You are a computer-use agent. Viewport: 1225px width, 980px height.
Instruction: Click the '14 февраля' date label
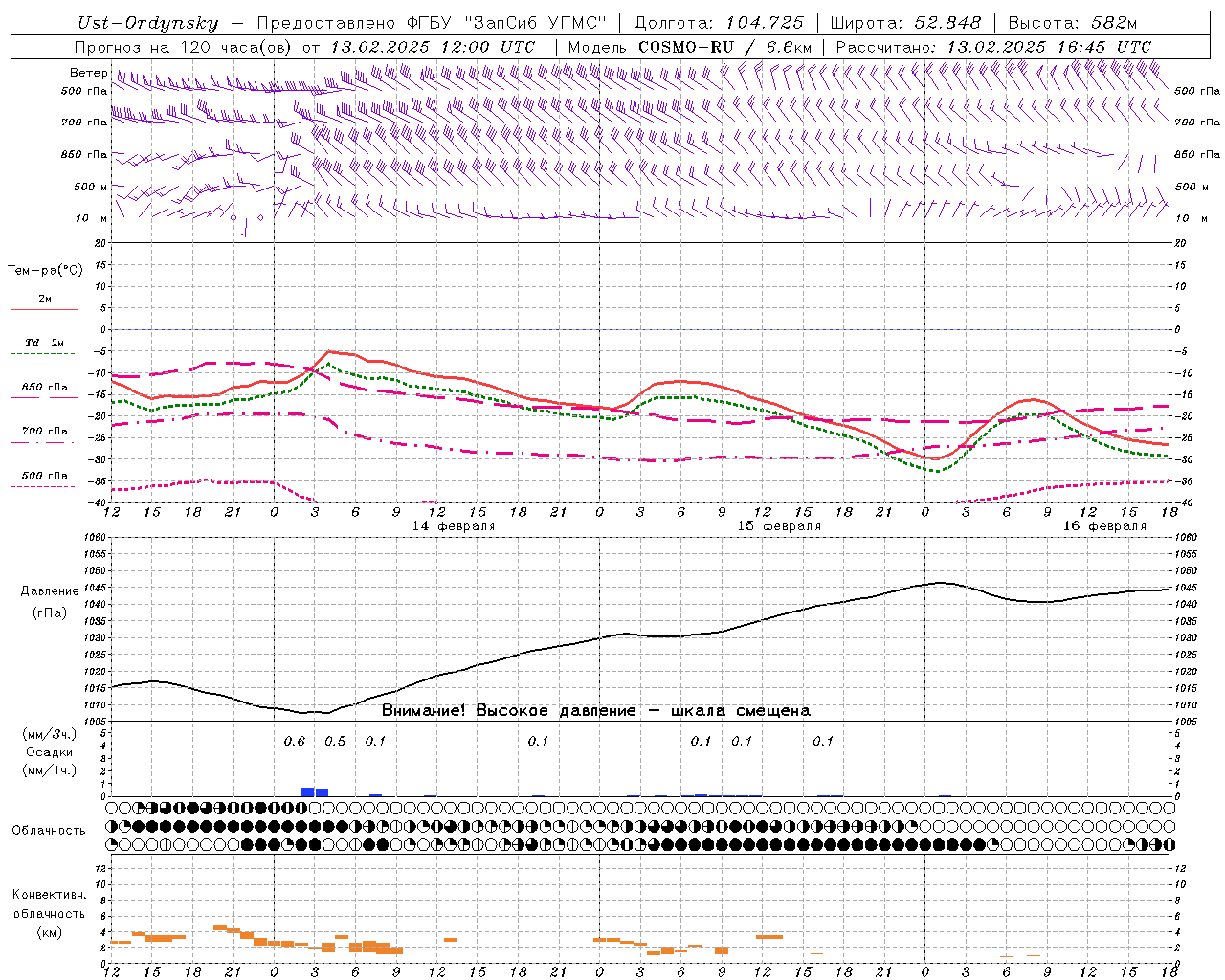[454, 526]
